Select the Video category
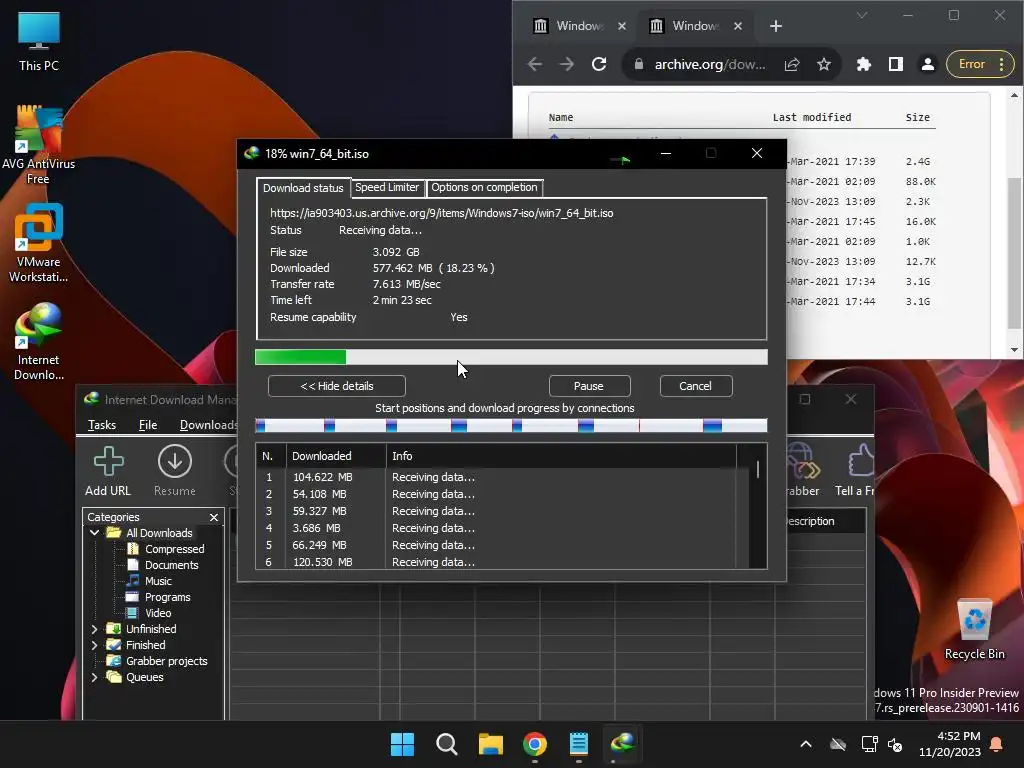 pos(158,613)
